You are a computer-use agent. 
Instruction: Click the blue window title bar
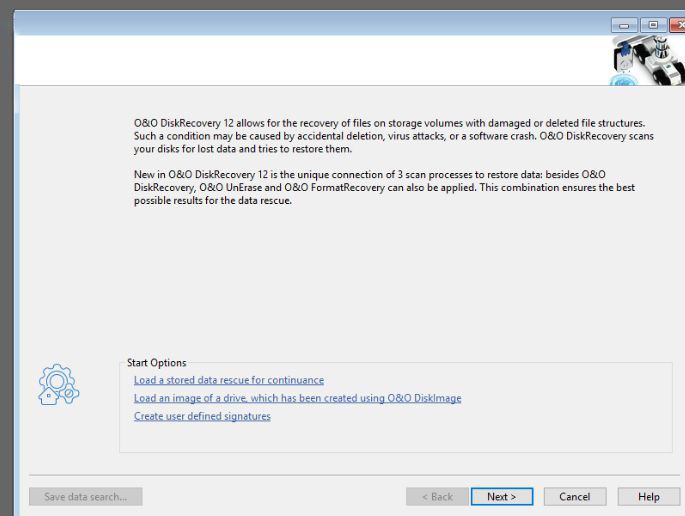pos(306,24)
